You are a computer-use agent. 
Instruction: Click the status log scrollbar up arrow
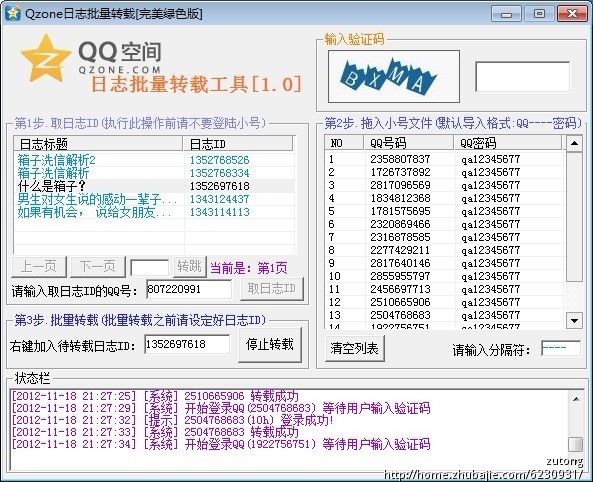tap(576, 399)
